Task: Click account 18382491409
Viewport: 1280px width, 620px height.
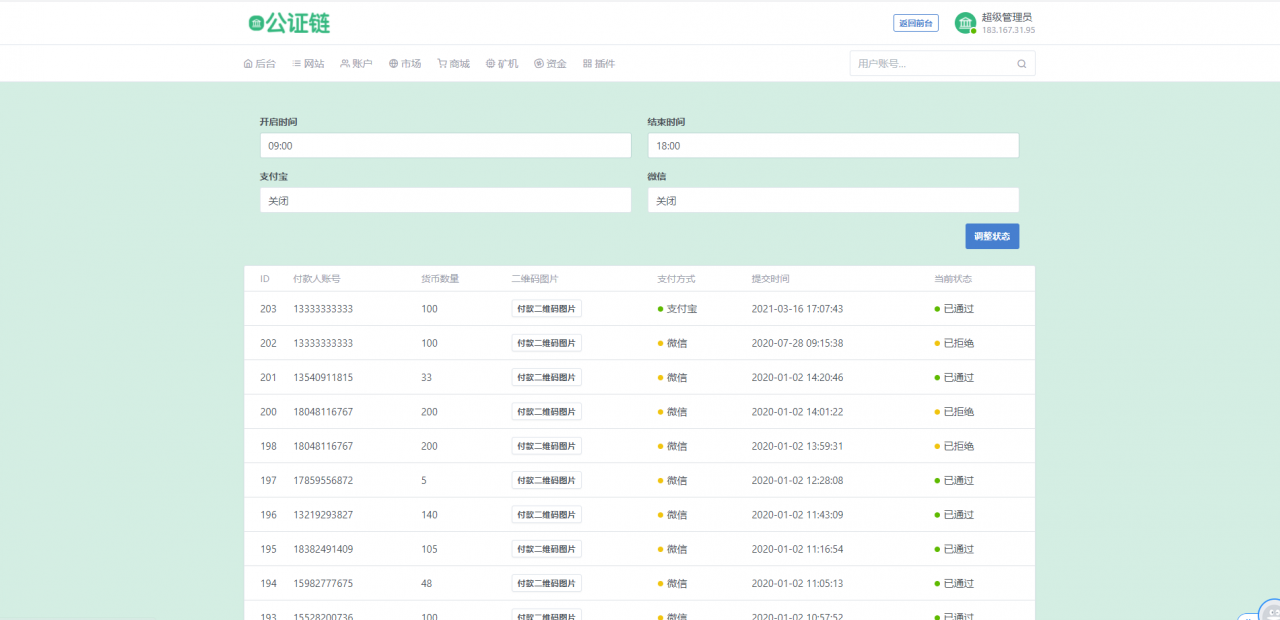Action: pos(323,549)
